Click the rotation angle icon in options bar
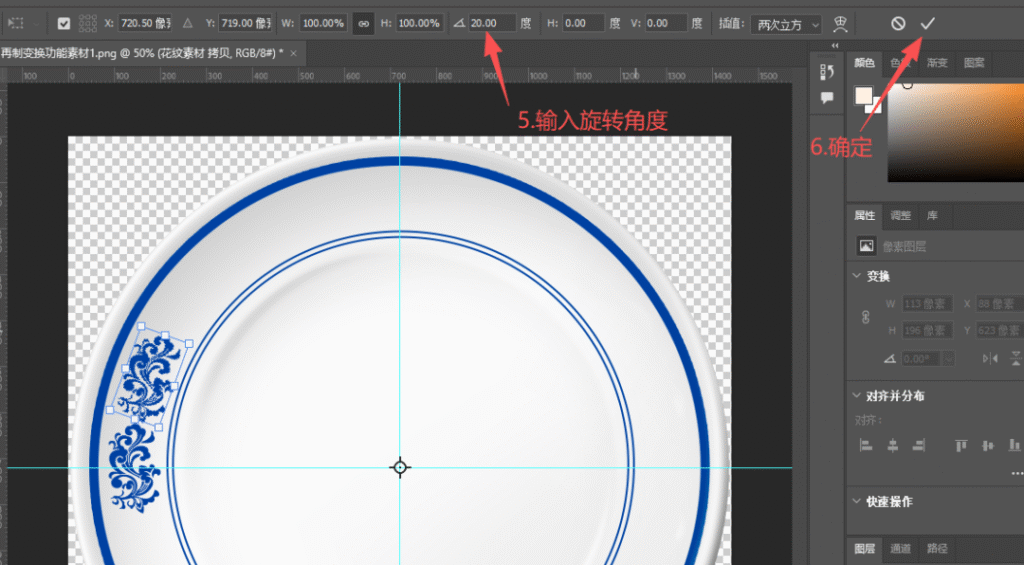 point(459,24)
